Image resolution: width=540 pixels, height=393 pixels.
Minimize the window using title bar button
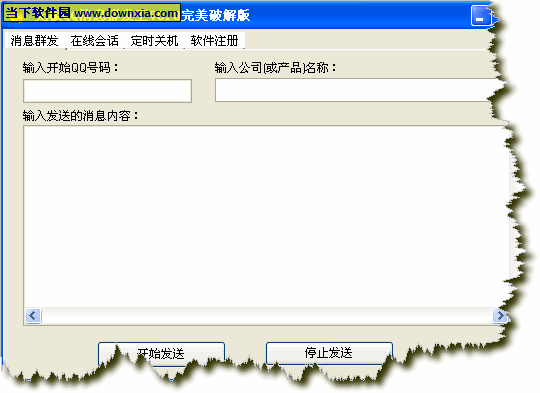[480, 16]
